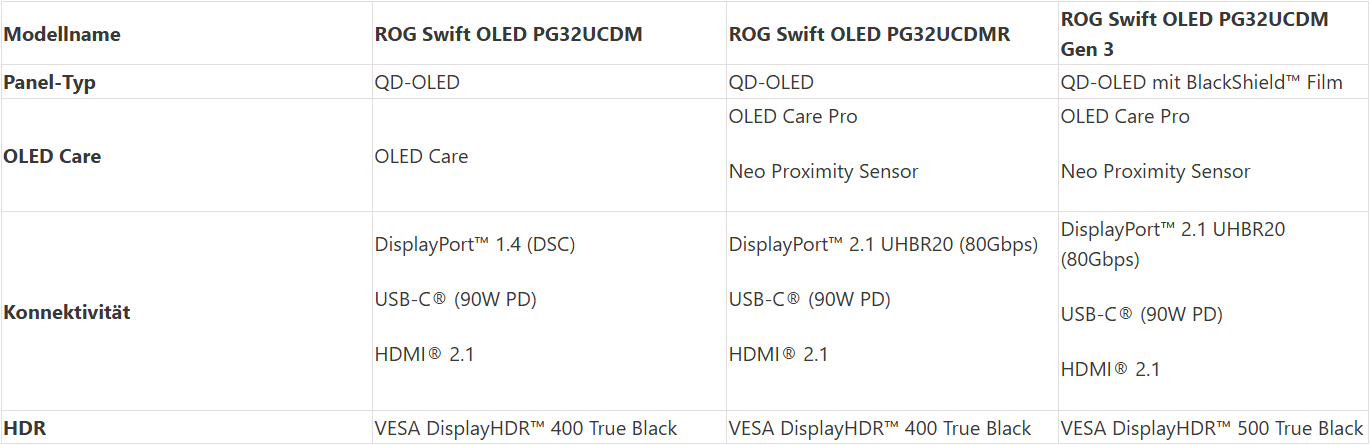Select the Panel-Typ row label
1370x445 pixels.
click(x=50, y=83)
